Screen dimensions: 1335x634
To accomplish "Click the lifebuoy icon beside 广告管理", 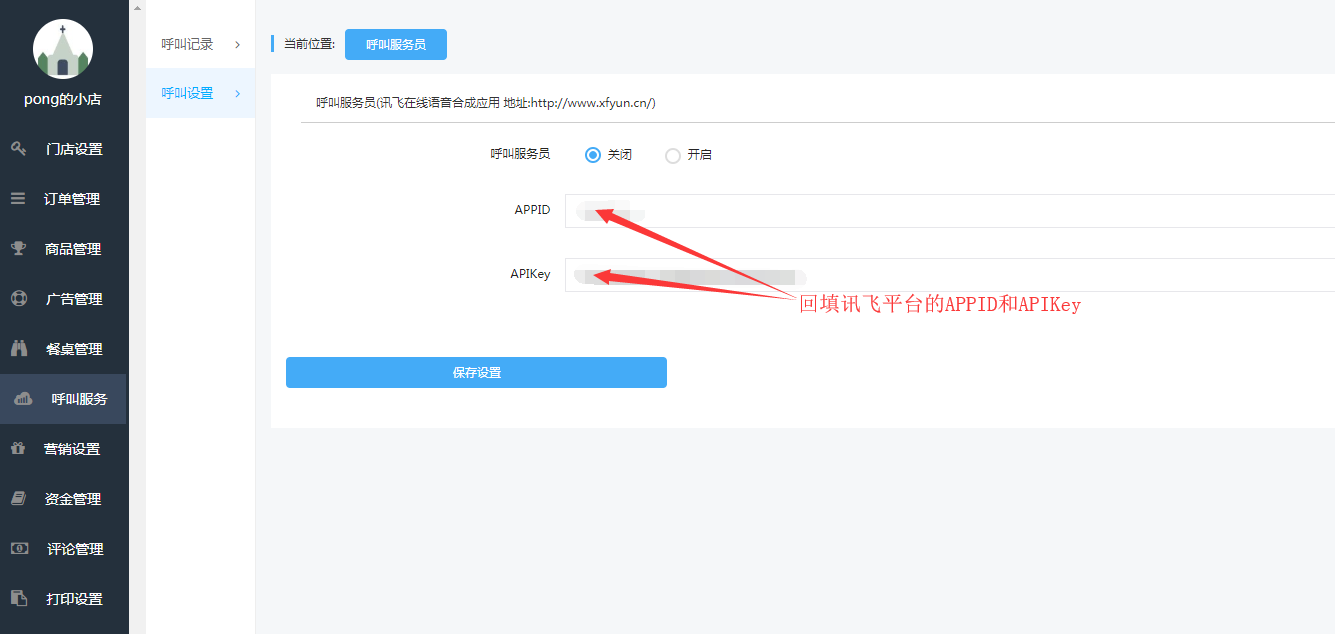I will click(18, 299).
